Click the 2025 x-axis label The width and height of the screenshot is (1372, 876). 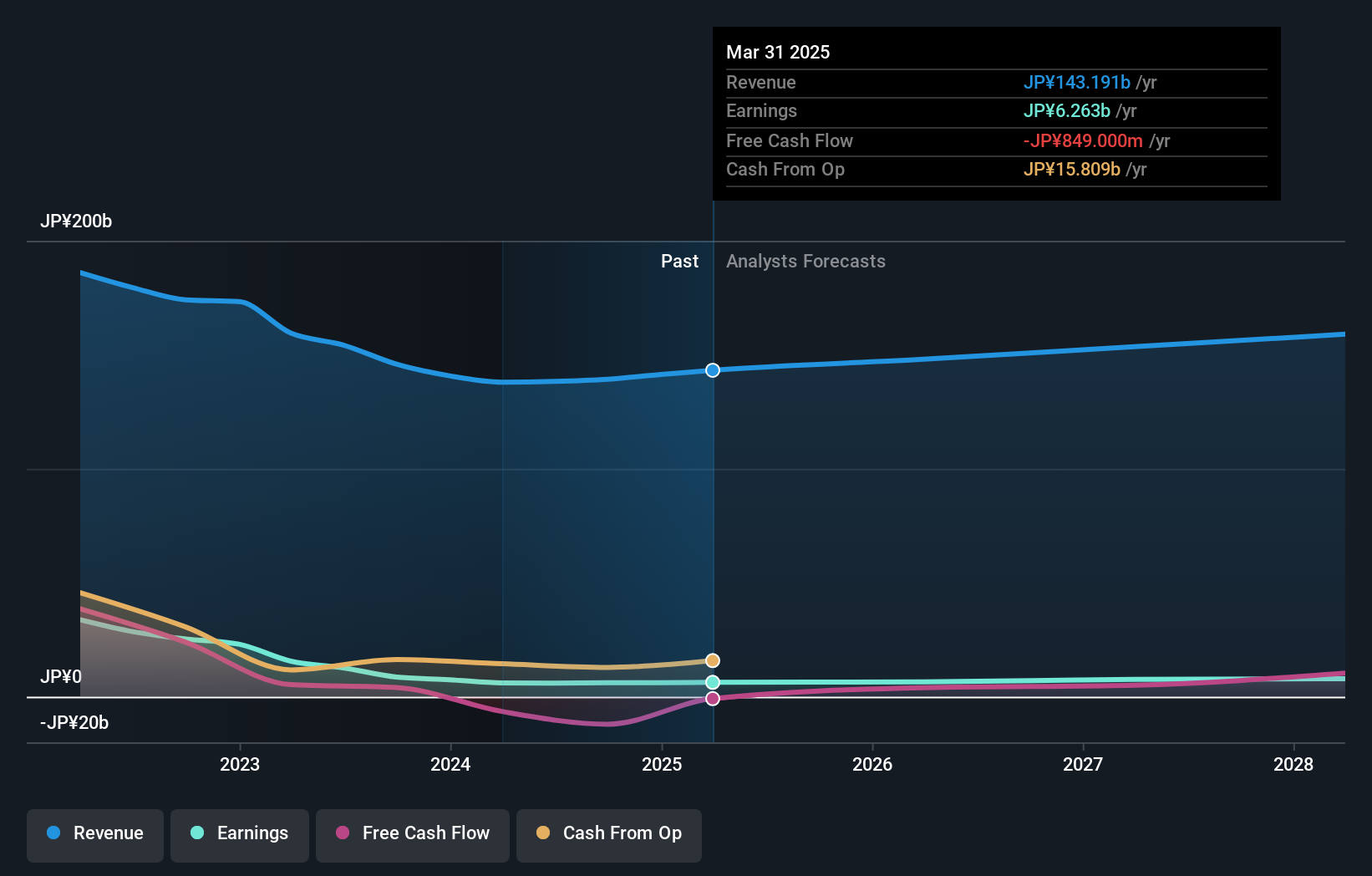(662, 764)
